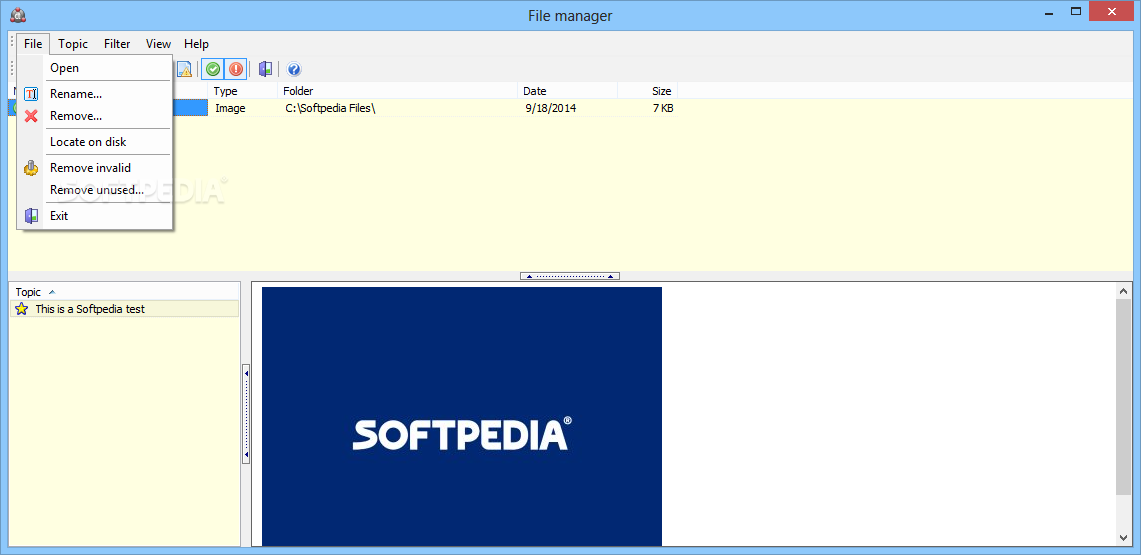
Task: Open the Filter menu
Action: 117,44
